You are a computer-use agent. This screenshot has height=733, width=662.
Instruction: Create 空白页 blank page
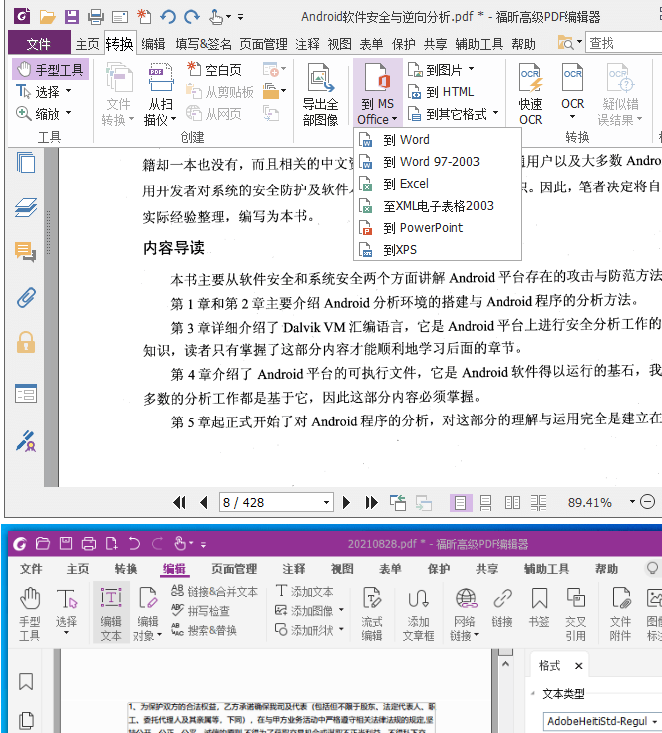215,70
